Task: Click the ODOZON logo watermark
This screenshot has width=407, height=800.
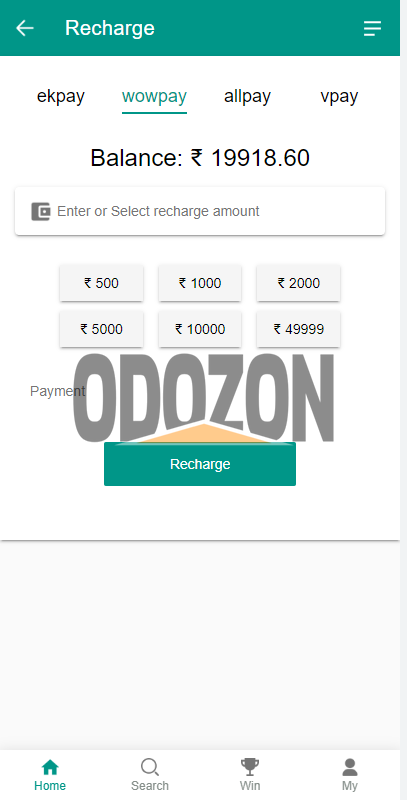Action: [x=204, y=398]
